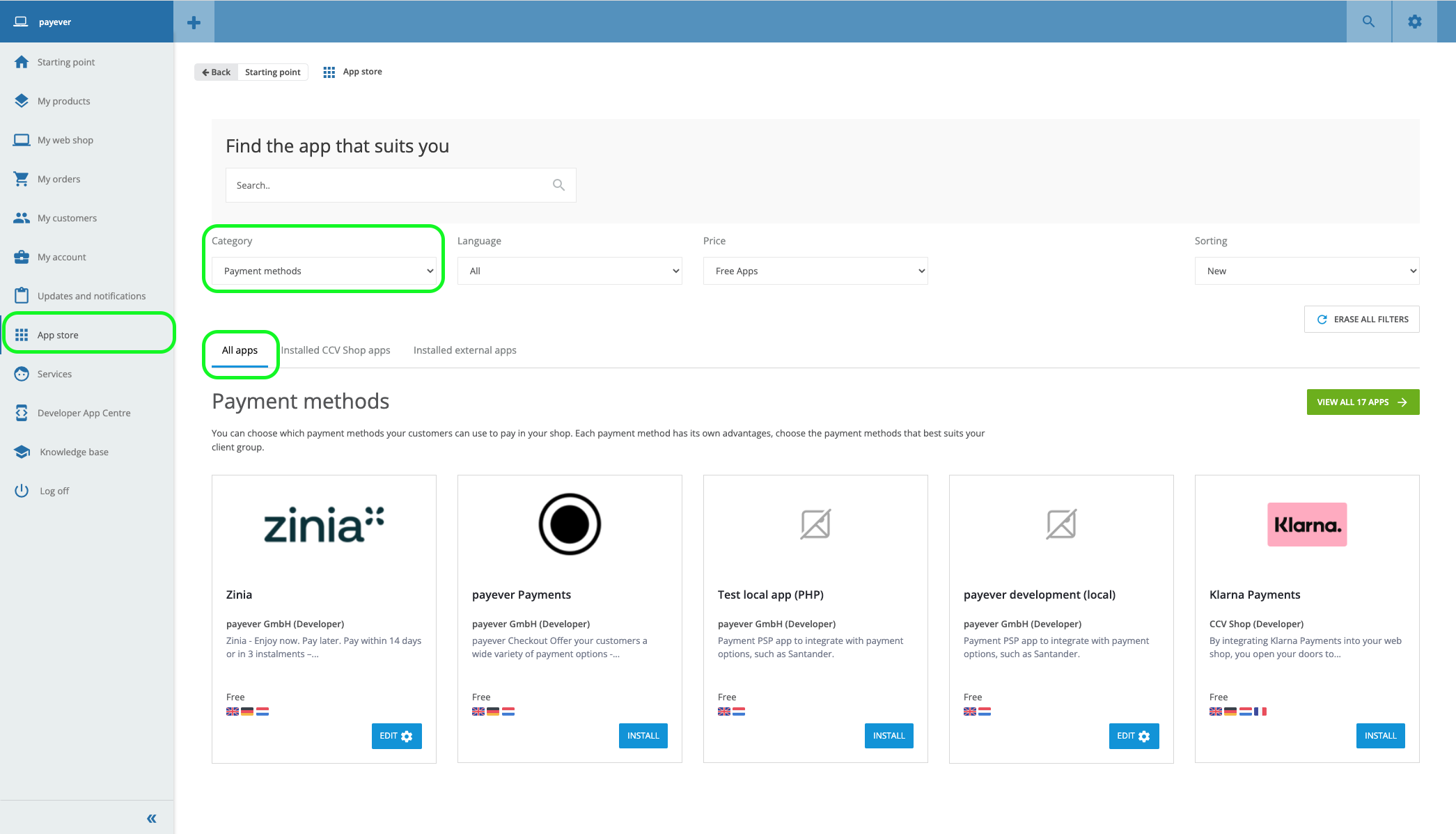Switch to Installed external apps tab
Screen dimensions: 1456x834
point(465,350)
